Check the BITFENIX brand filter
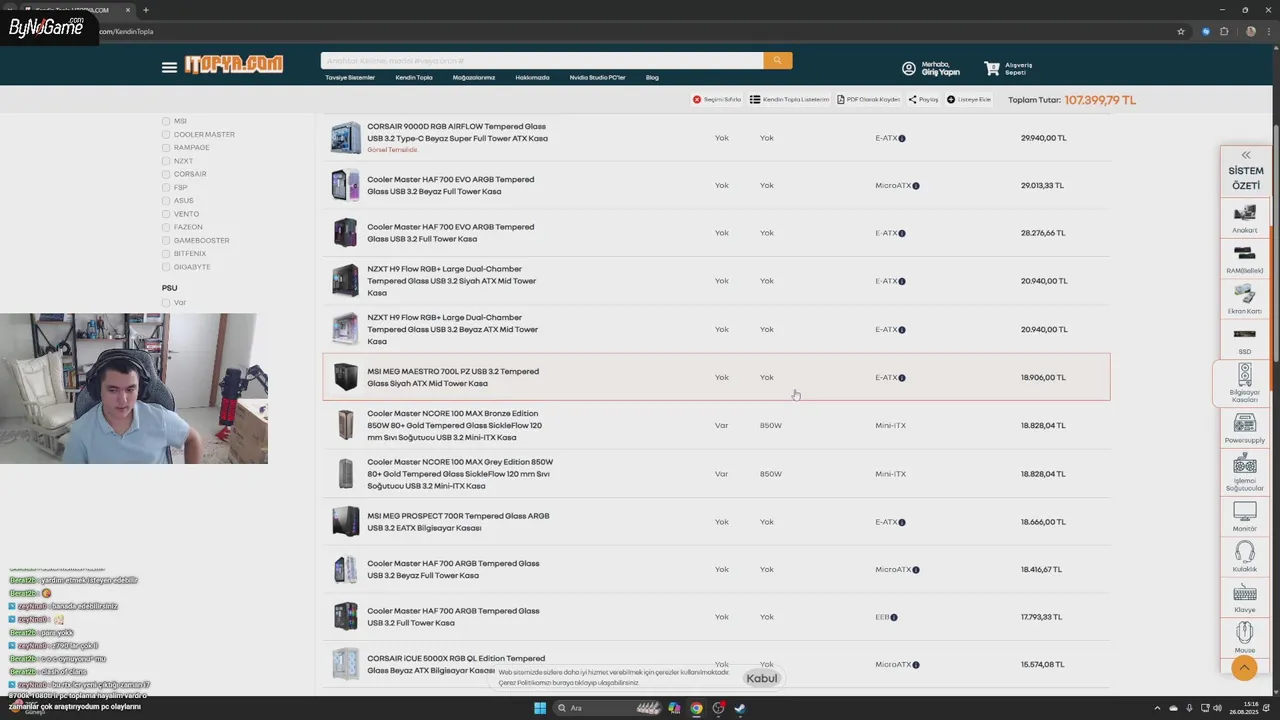This screenshot has height=720, width=1280. [x=166, y=253]
